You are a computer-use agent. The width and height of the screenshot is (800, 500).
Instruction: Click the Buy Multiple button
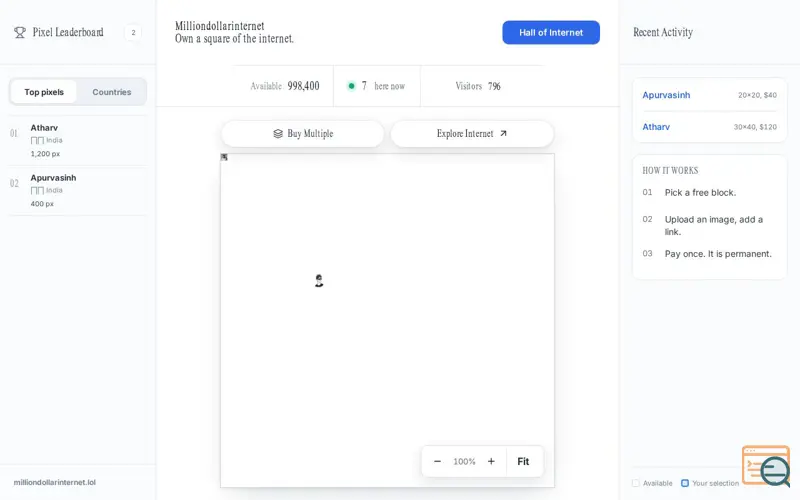coord(303,134)
